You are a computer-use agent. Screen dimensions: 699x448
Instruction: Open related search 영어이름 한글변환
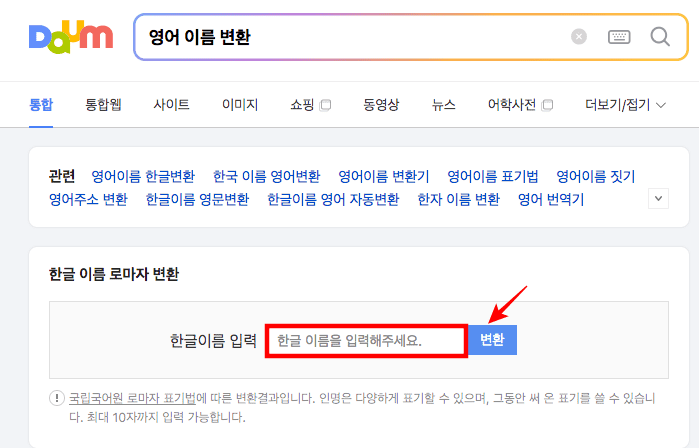(x=143, y=177)
